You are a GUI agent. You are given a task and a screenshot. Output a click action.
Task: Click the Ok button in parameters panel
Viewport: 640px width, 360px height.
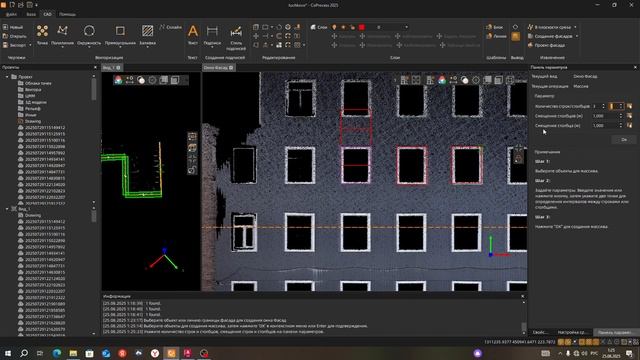click(x=624, y=140)
